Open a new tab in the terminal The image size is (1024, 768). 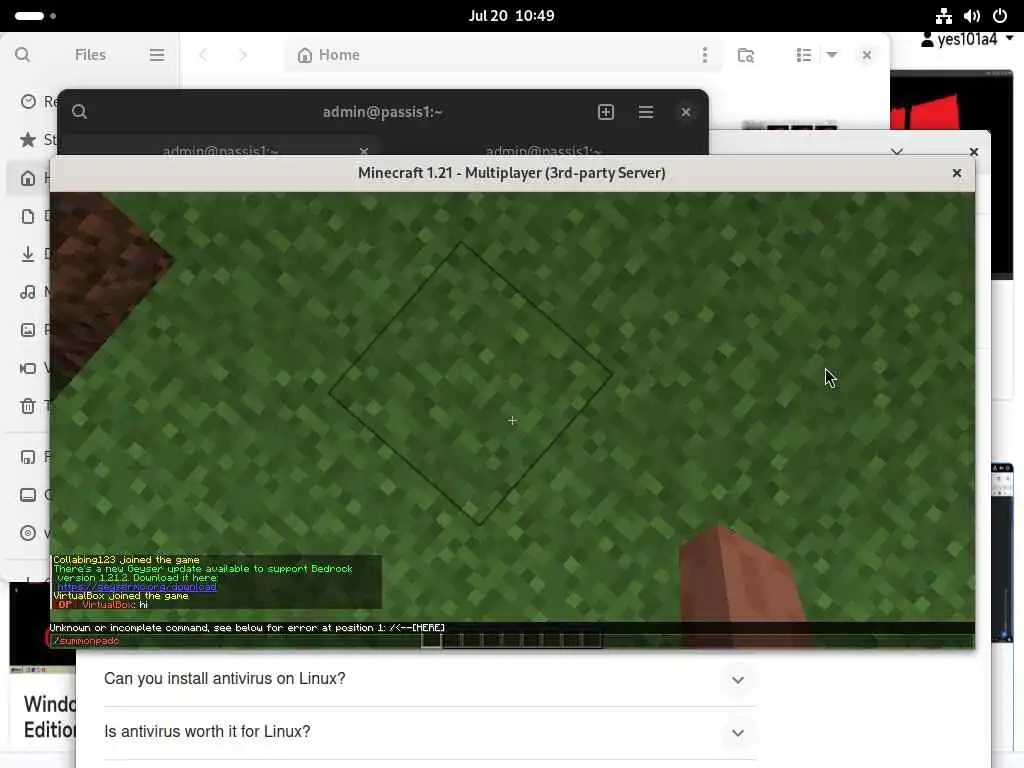coord(606,112)
